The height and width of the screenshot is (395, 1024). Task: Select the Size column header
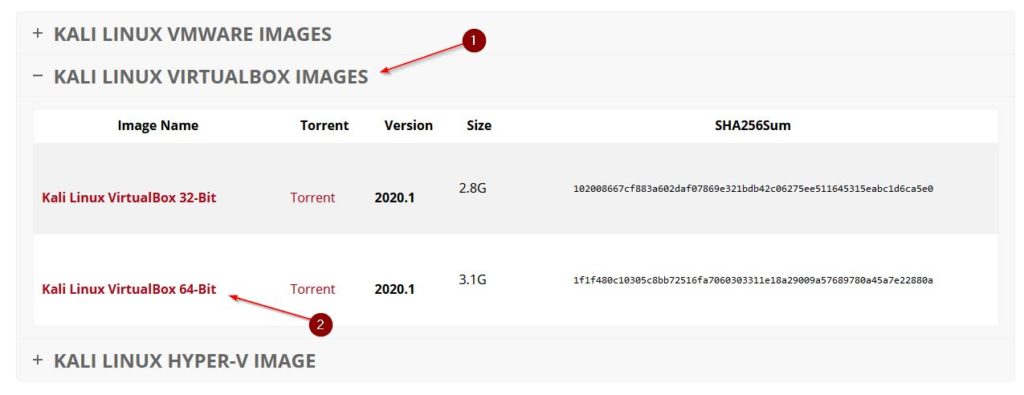479,125
